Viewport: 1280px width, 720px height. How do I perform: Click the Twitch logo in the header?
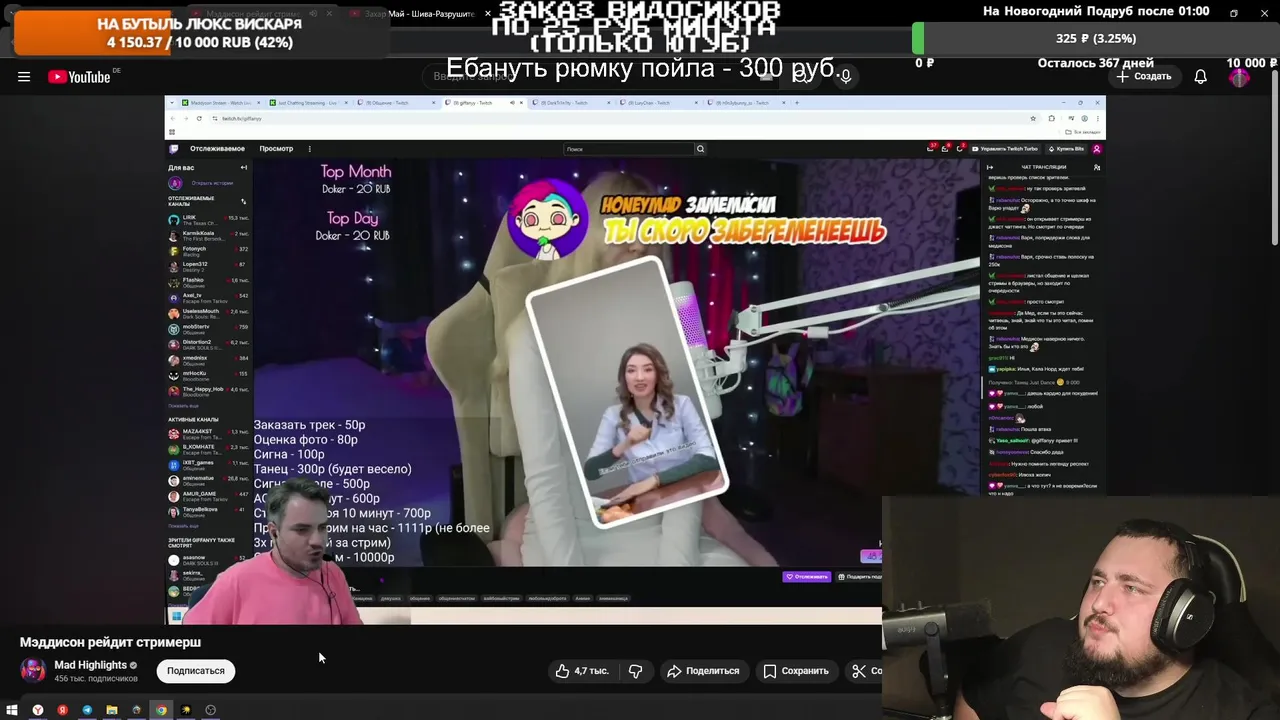pos(174,149)
